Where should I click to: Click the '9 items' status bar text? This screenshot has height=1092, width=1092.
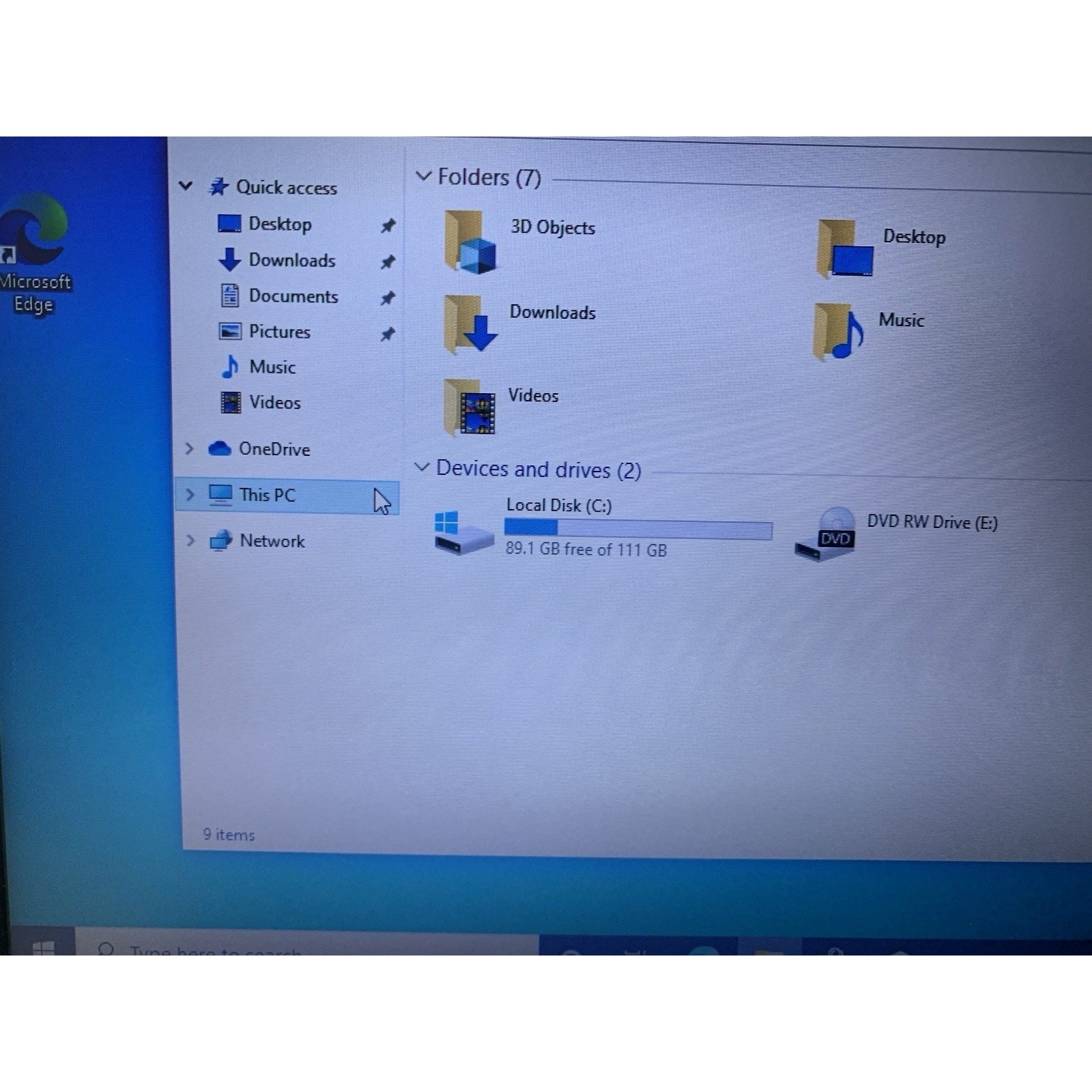click(229, 835)
